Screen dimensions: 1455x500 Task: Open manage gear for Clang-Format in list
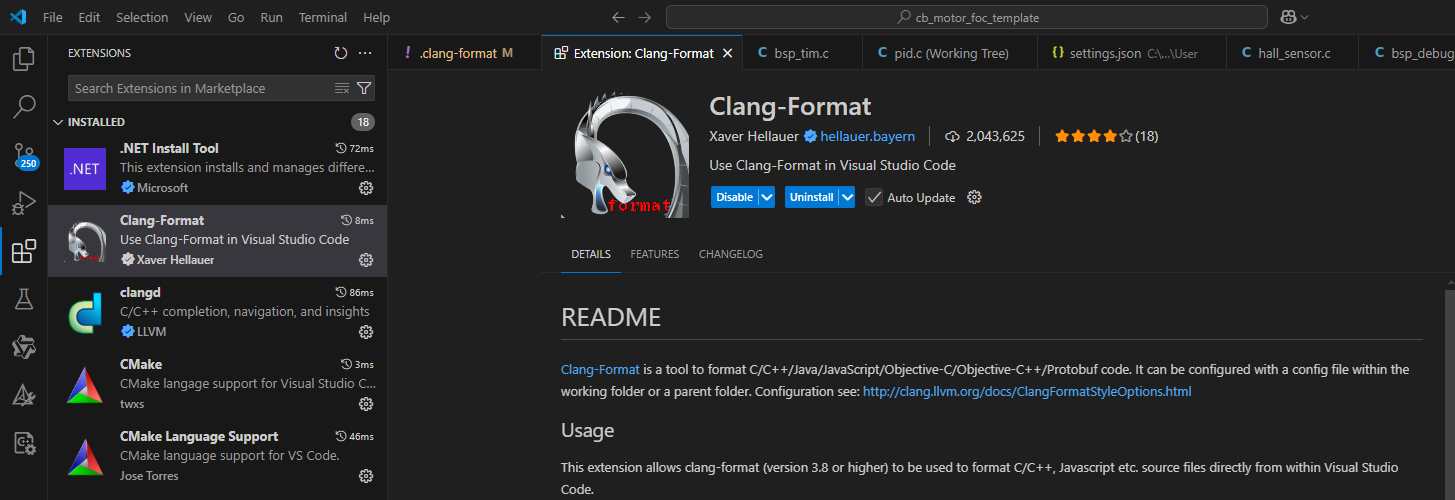tap(366, 260)
